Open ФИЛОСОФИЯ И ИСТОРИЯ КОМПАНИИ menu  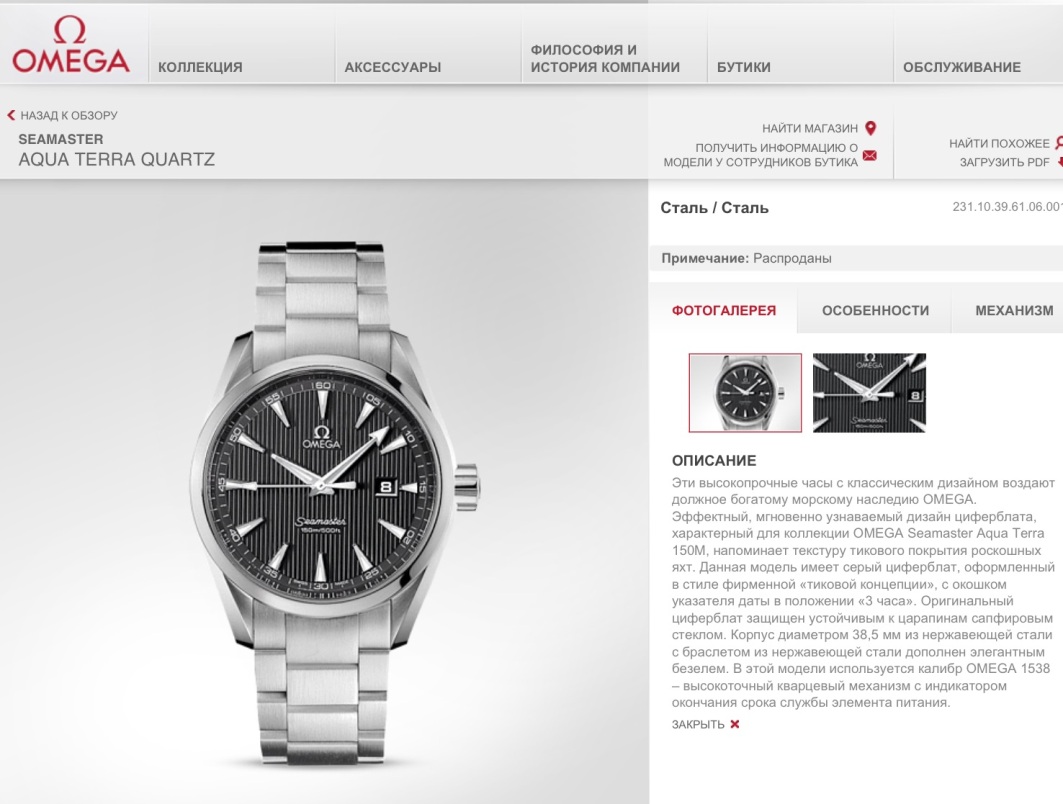pyautogui.click(x=605, y=58)
